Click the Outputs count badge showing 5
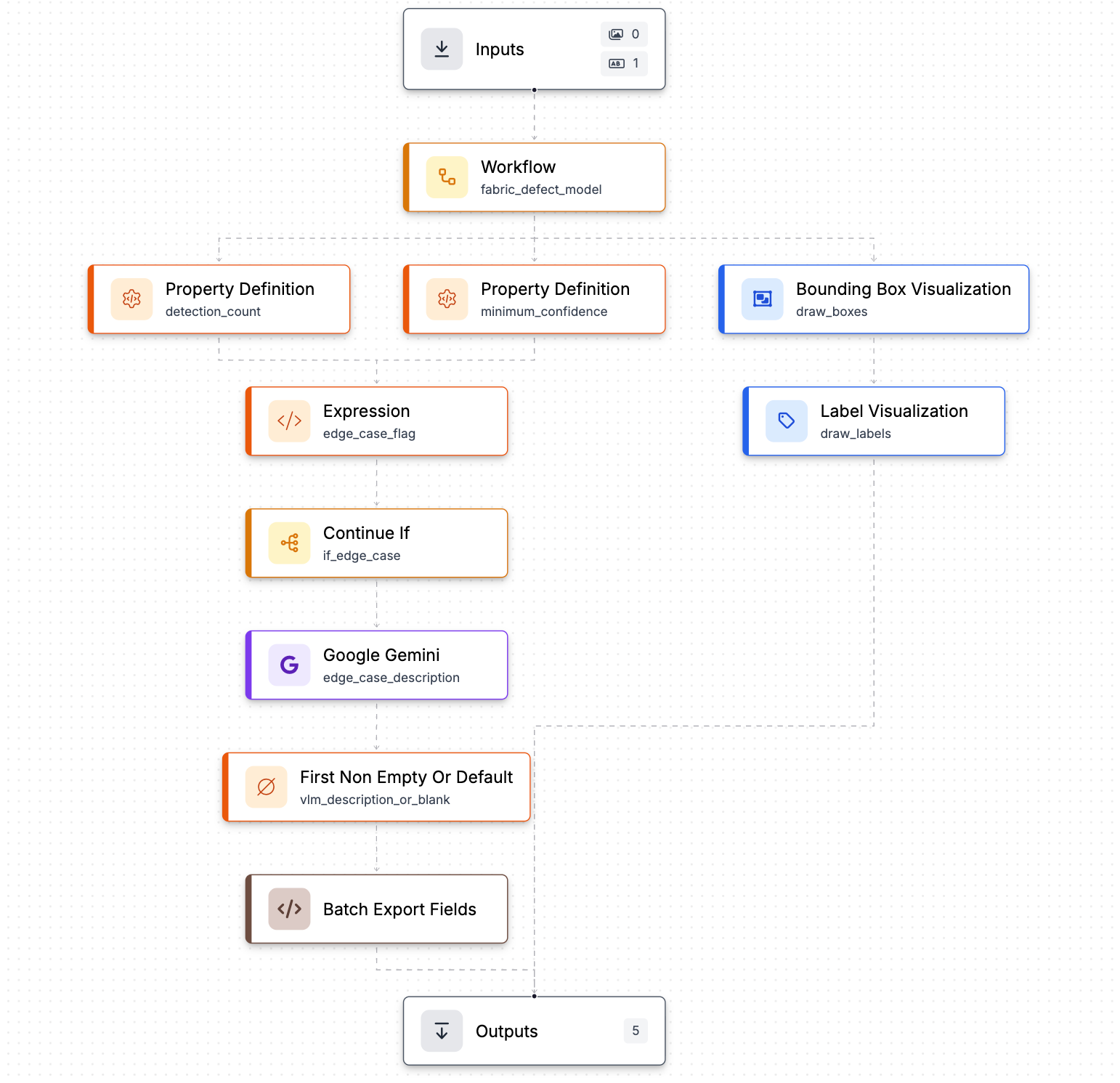The height and width of the screenshot is (1083, 1120). [636, 1031]
